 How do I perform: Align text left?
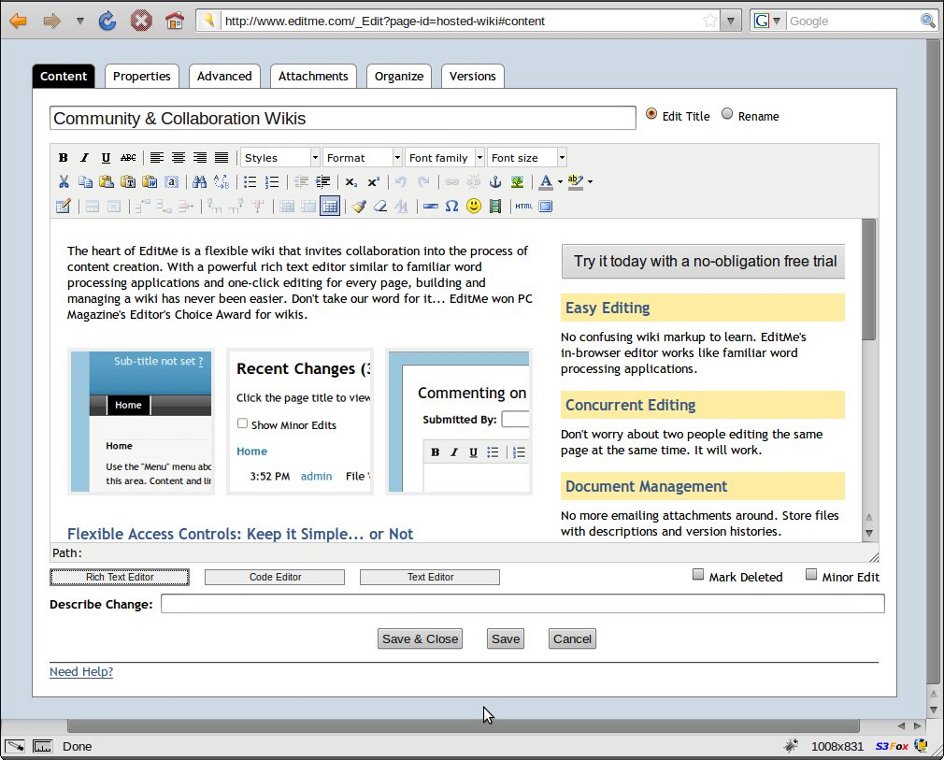[x=157, y=158]
